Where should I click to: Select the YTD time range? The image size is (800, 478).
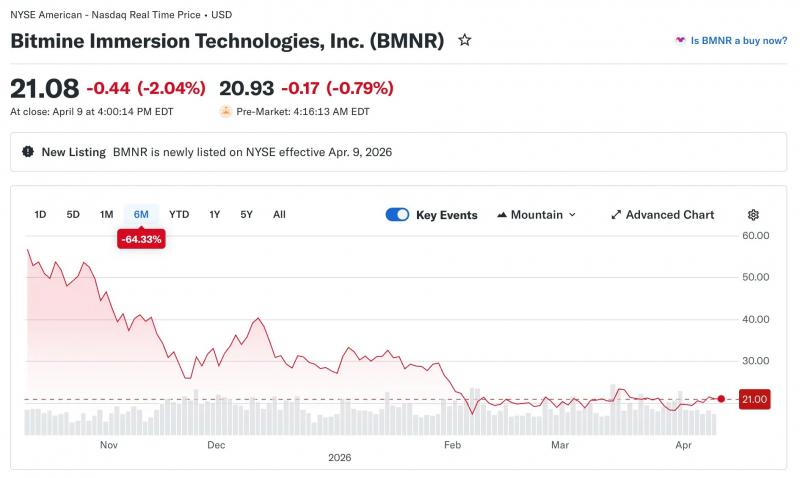point(179,215)
